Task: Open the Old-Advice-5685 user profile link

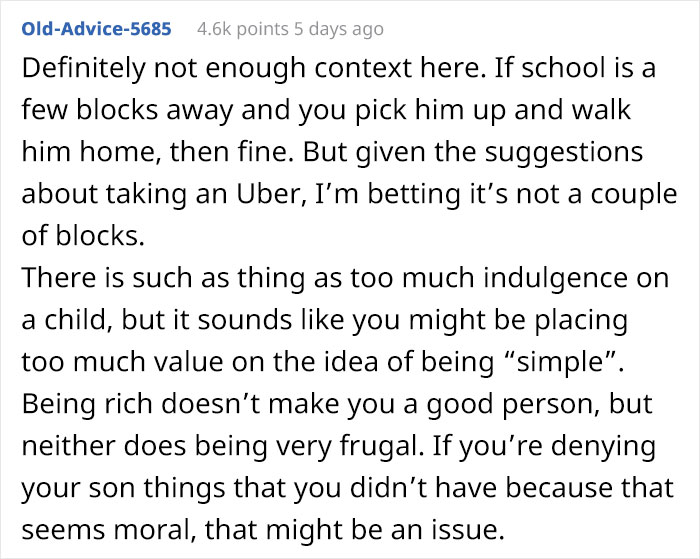Action: 96,29
